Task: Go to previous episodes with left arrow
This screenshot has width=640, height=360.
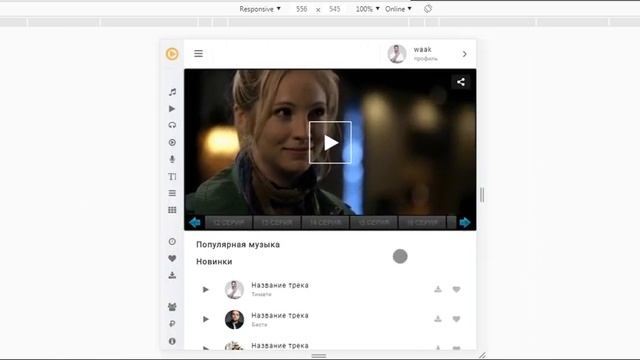Action: [x=195, y=222]
